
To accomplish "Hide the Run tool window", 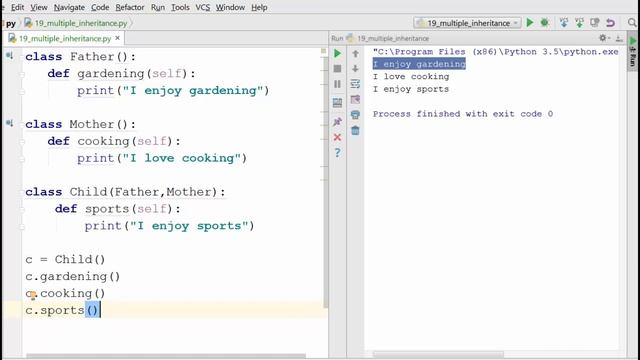I will tap(619, 38).
